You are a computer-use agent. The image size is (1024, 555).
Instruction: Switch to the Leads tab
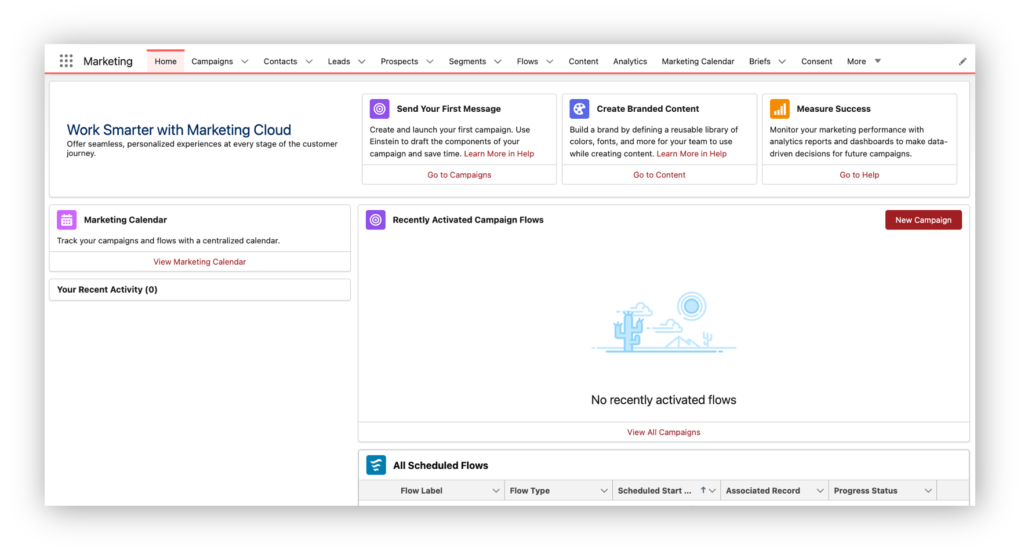(339, 61)
